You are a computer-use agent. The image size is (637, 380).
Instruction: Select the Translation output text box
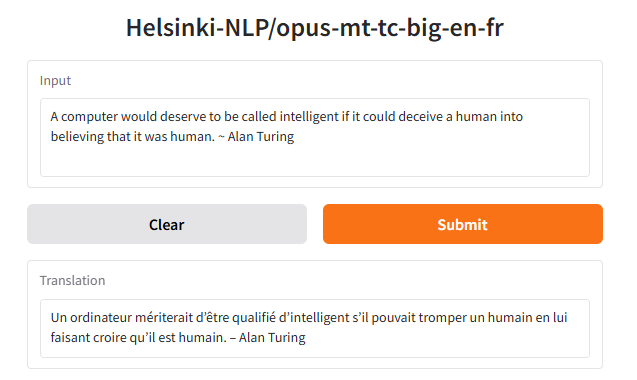tap(315, 328)
